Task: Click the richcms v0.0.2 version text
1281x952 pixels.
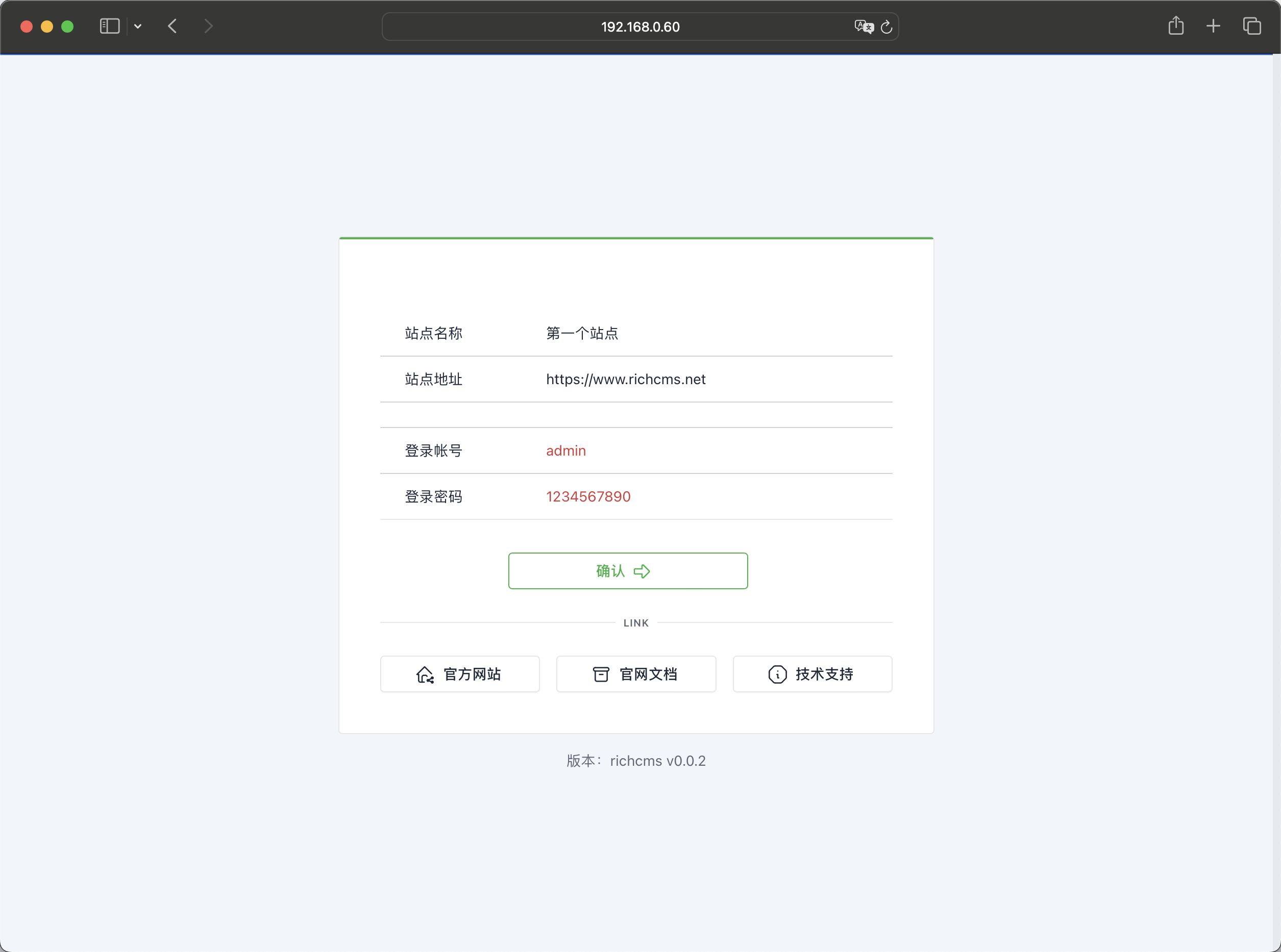Action: pos(657,761)
